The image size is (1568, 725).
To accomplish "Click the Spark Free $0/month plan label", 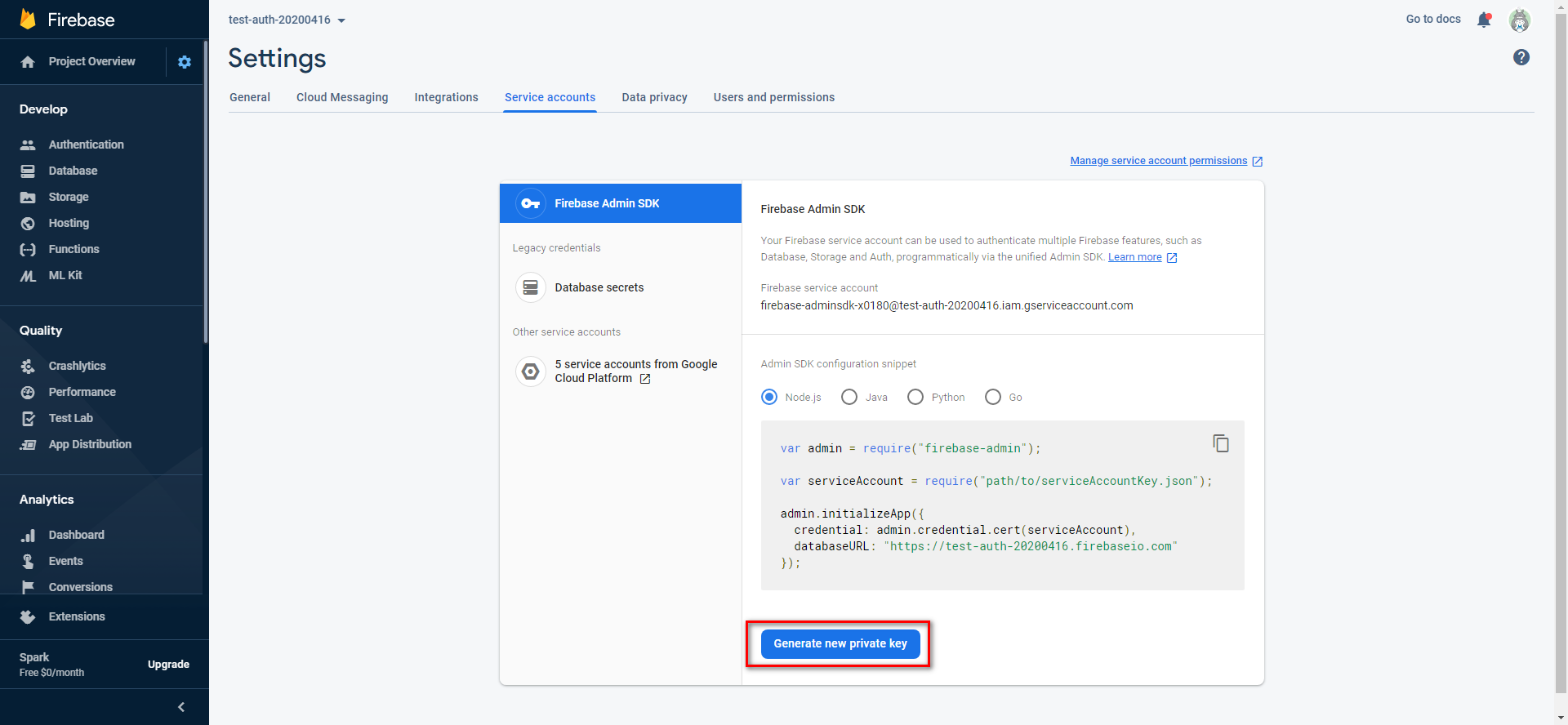I will [52, 665].
